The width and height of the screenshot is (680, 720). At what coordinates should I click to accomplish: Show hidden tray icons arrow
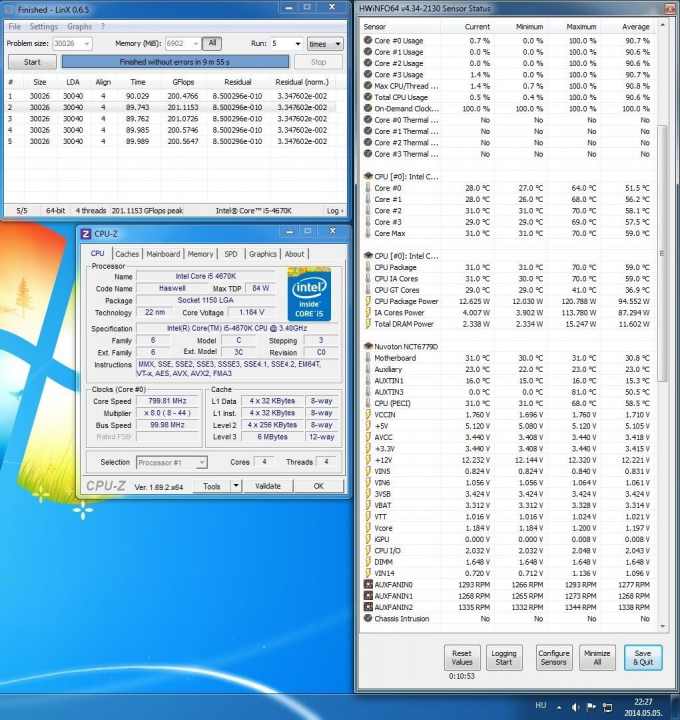coord(559,707)
